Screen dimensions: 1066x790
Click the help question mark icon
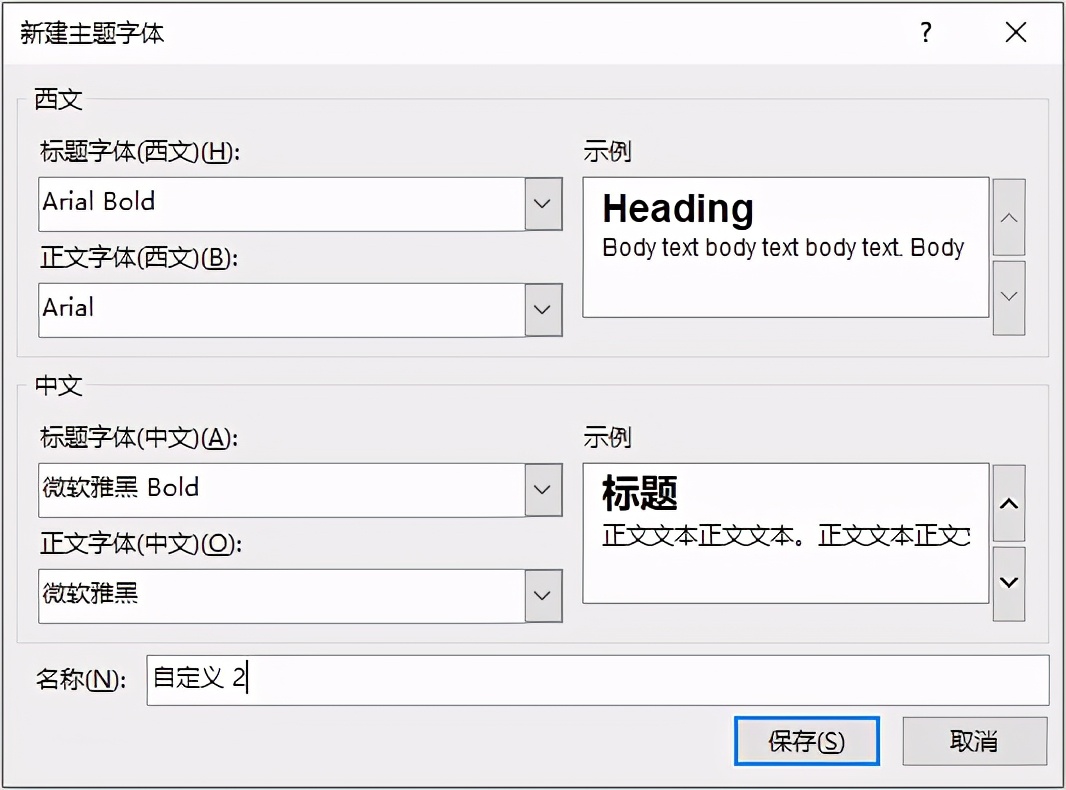click(925, 32)
